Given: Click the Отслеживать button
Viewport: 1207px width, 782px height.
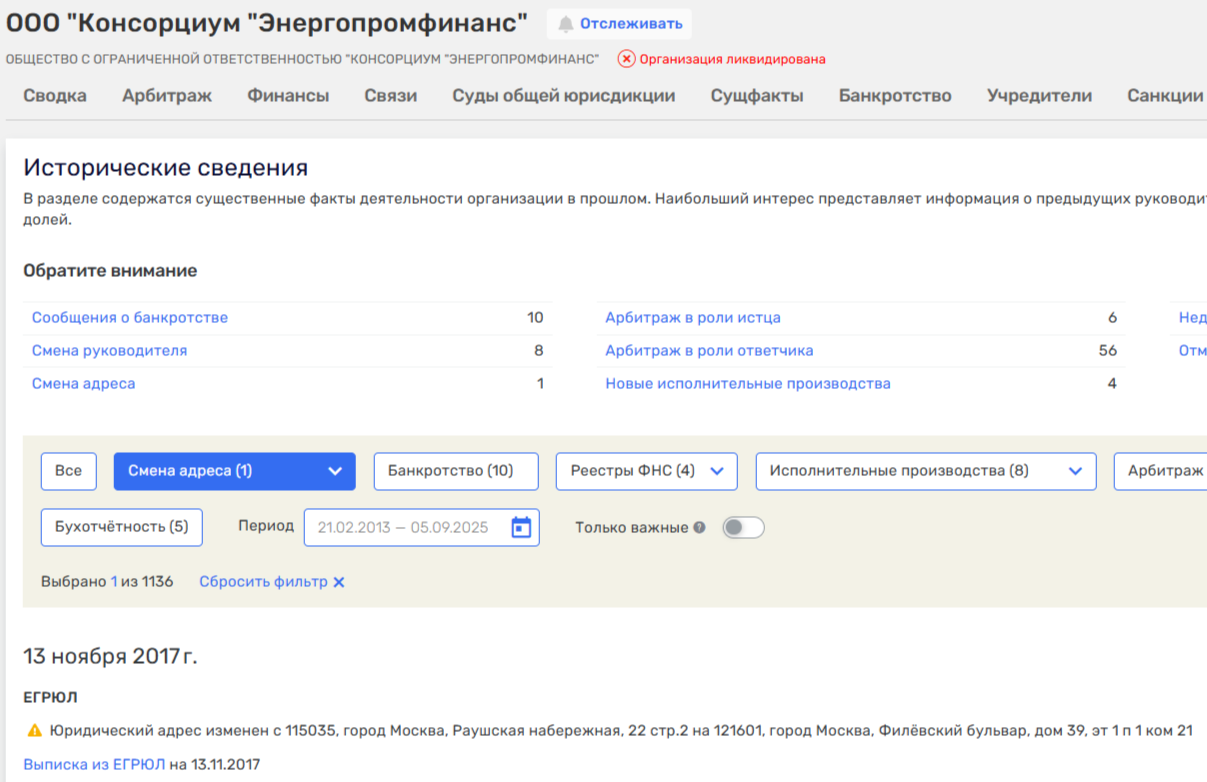Looking at the screenshot, I should pos(619,24).
